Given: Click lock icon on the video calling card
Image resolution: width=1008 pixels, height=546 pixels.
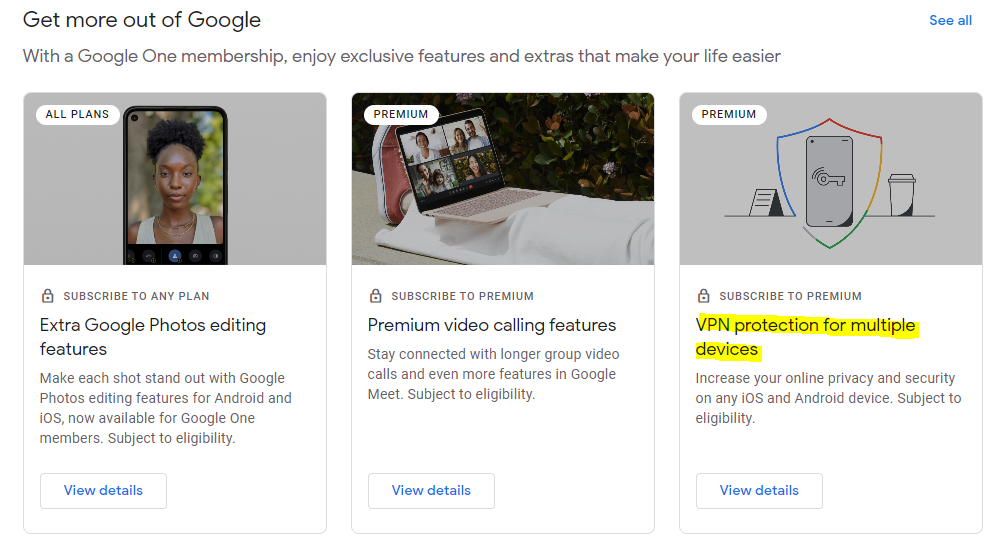Looking at the screenshot, I should [375, 296].
